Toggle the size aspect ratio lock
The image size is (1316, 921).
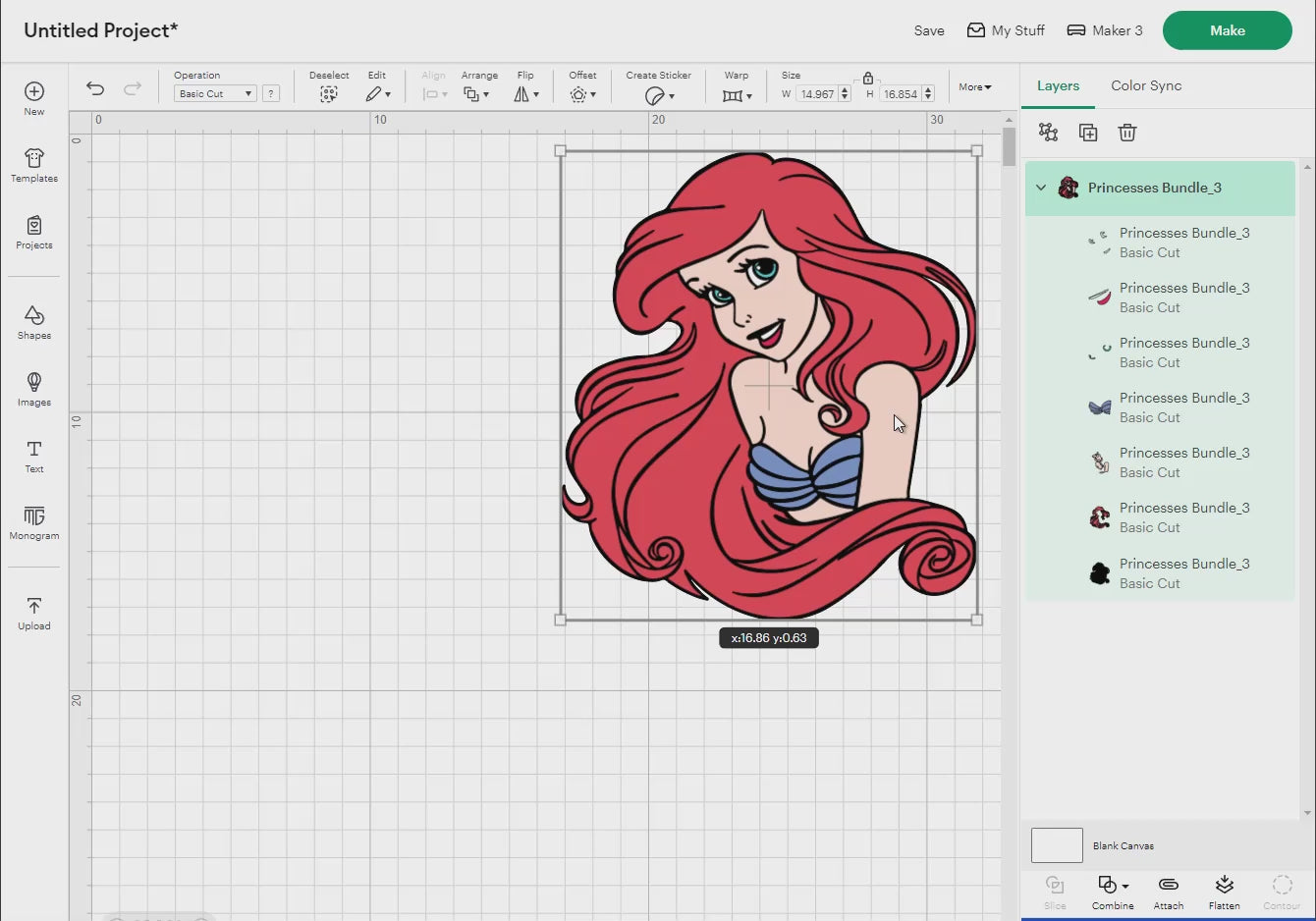868,78
